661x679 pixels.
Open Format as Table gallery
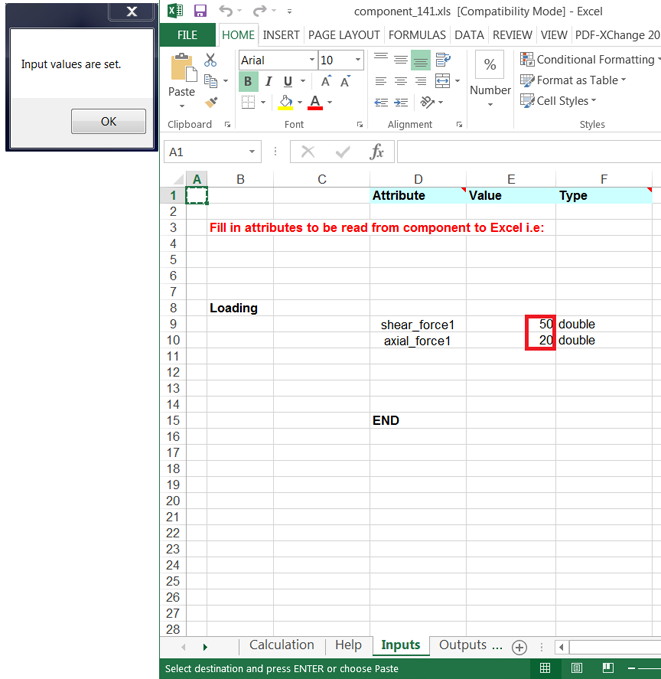pos(573,80)
